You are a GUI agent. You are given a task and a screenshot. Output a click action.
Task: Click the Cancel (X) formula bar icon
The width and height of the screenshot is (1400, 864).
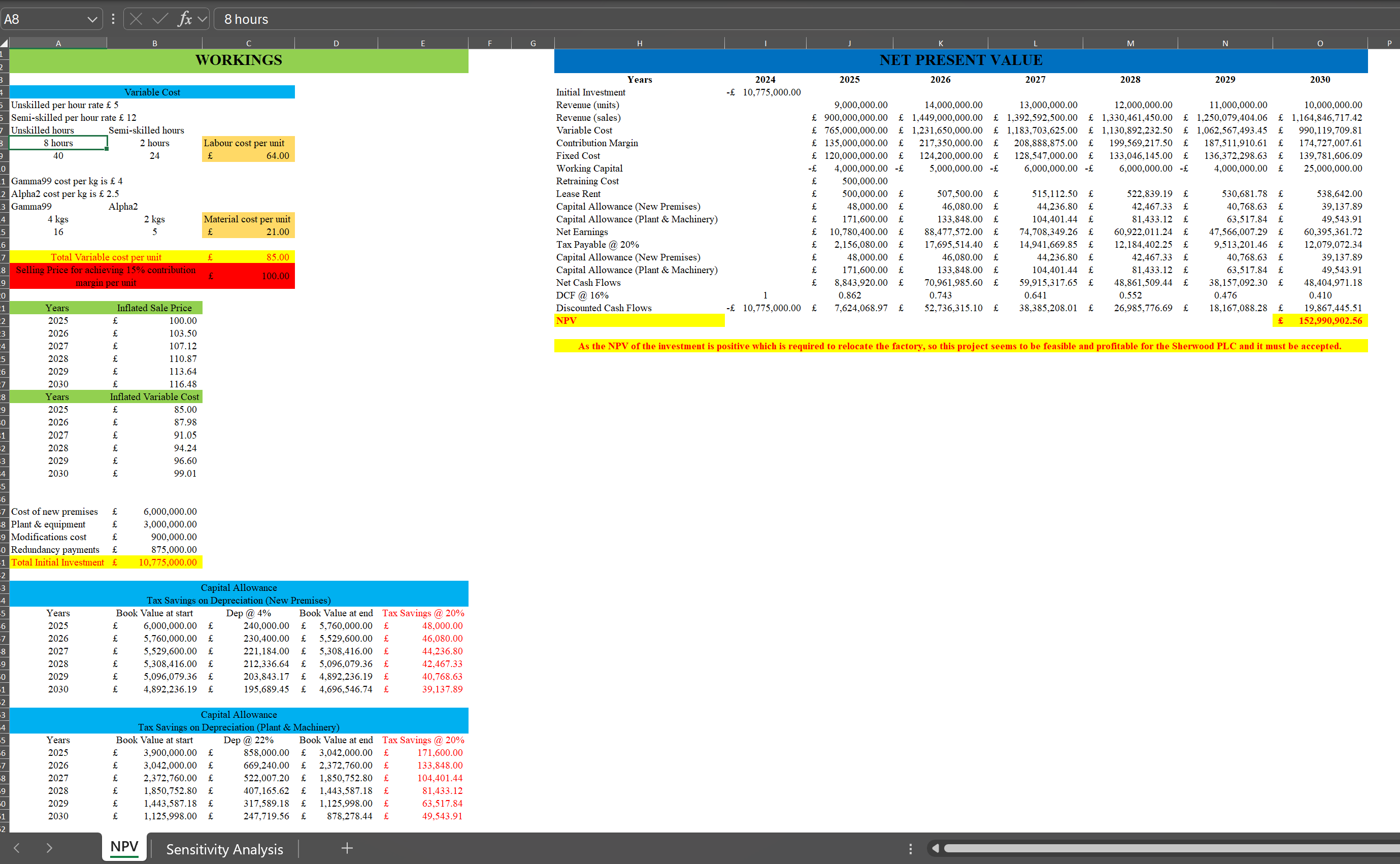[x=136, y=19]
